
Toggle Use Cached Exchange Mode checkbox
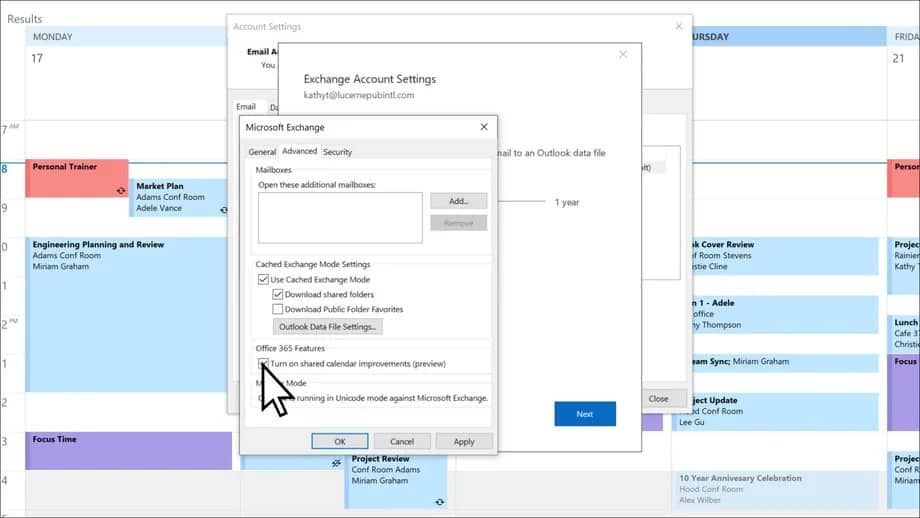click(264, 280)
